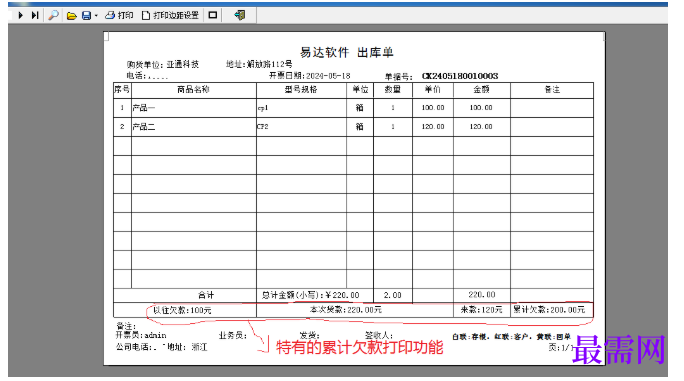The height and width of the screenshot is (381, 684).
Task: Click 未款:120元 text
Action: tap(481, 309)
